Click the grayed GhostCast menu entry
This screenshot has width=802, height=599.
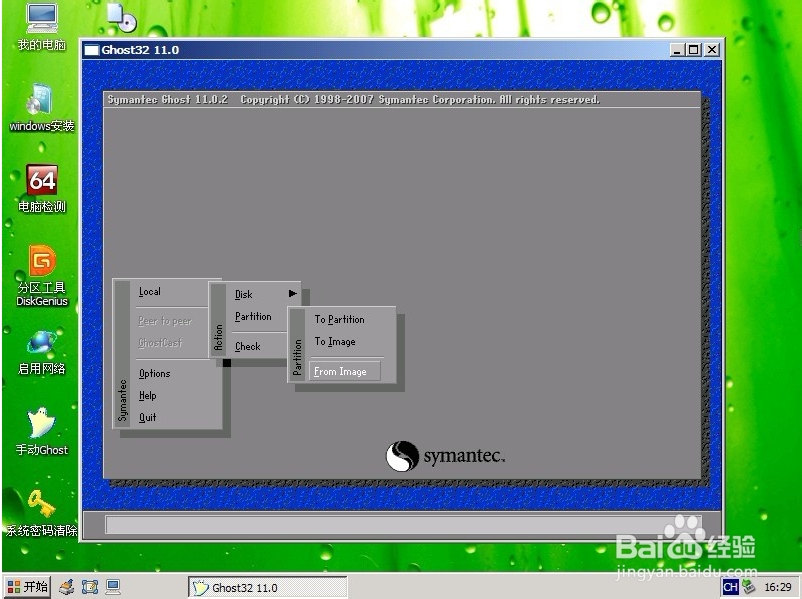click(160, 343)
